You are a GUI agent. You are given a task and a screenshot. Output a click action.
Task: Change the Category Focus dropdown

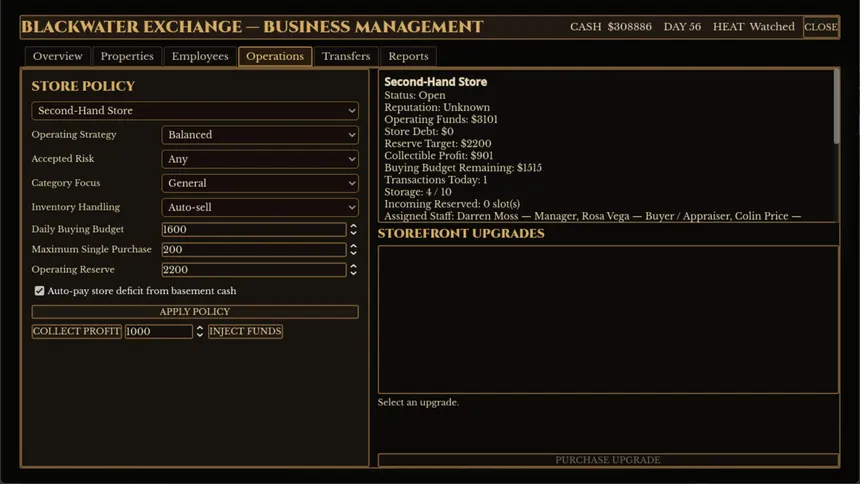tap(260, 183)
